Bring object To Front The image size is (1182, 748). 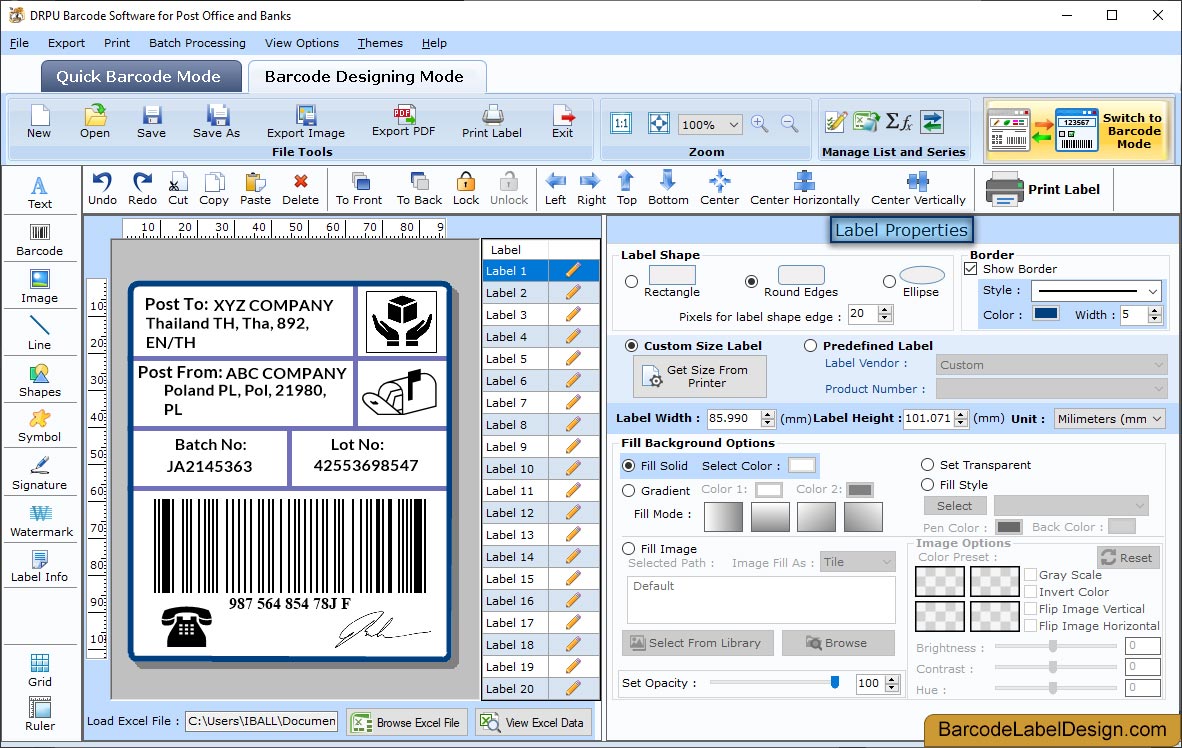coord(359,189)
